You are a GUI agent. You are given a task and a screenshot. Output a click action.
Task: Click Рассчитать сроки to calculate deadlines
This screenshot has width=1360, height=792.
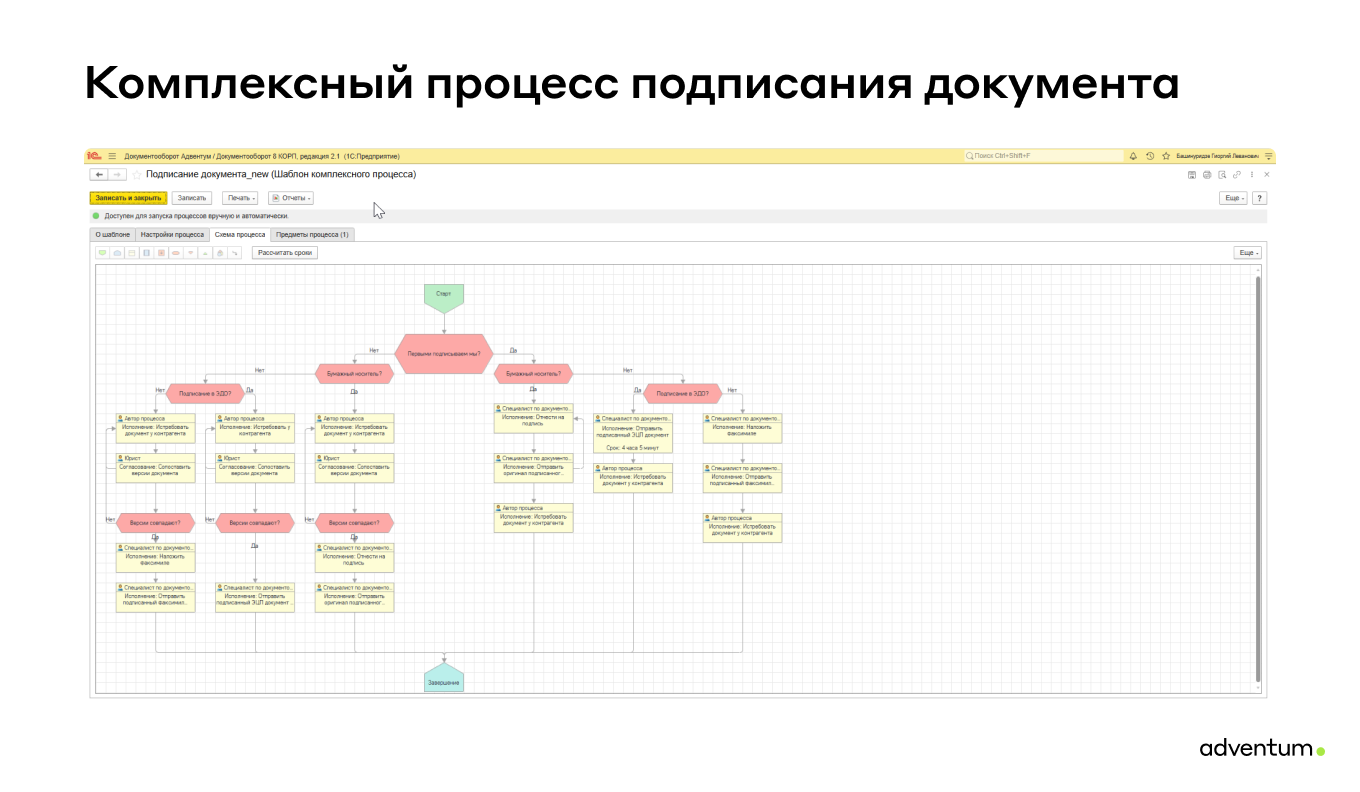(x=284, y=253)
